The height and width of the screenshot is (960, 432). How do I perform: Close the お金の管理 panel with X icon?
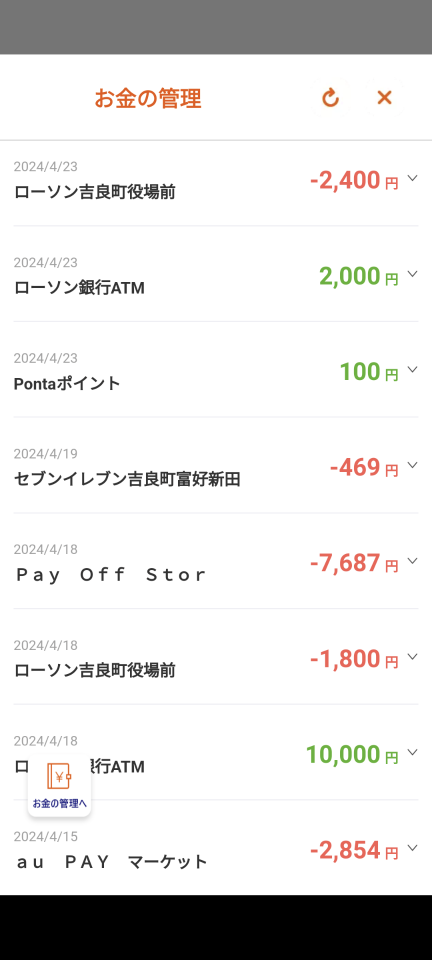point(384,97)
